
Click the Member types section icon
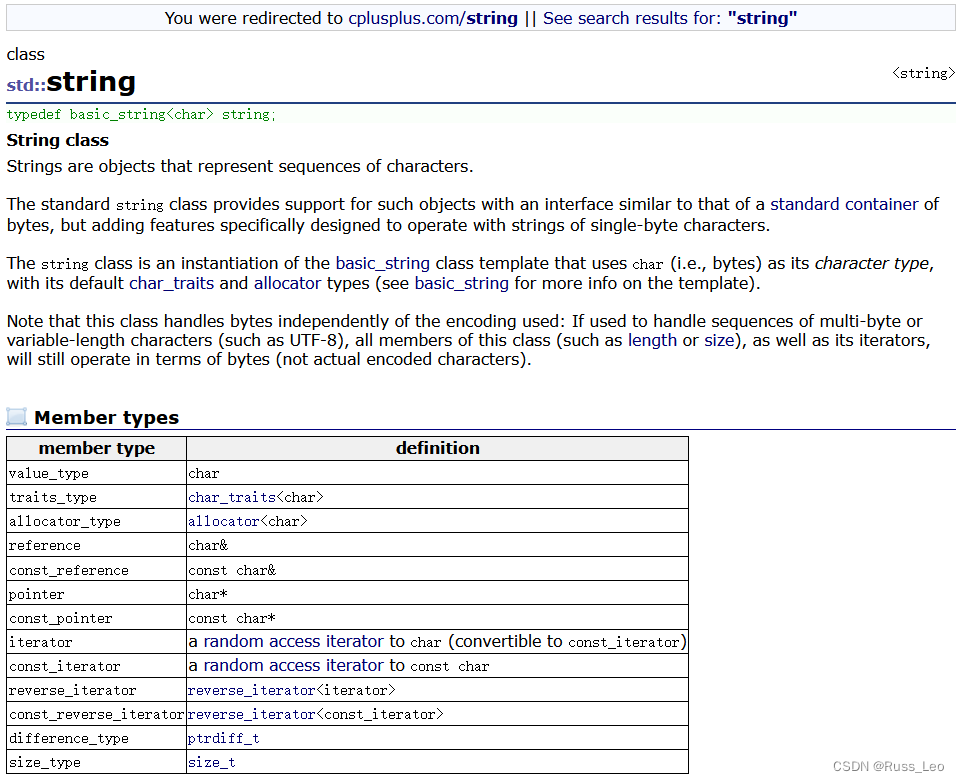point(17,417)
